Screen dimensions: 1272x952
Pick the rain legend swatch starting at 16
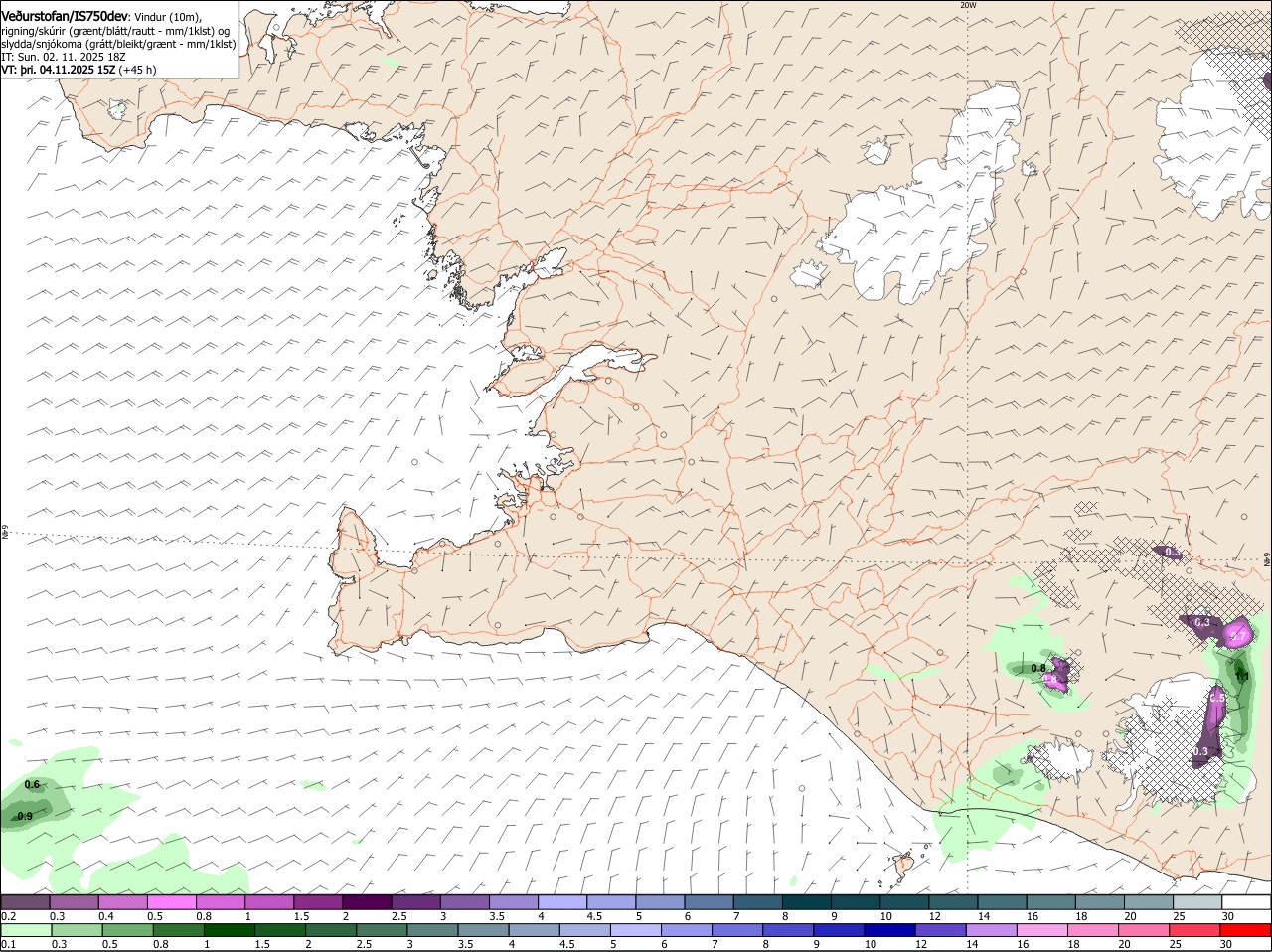[1043, 930]
